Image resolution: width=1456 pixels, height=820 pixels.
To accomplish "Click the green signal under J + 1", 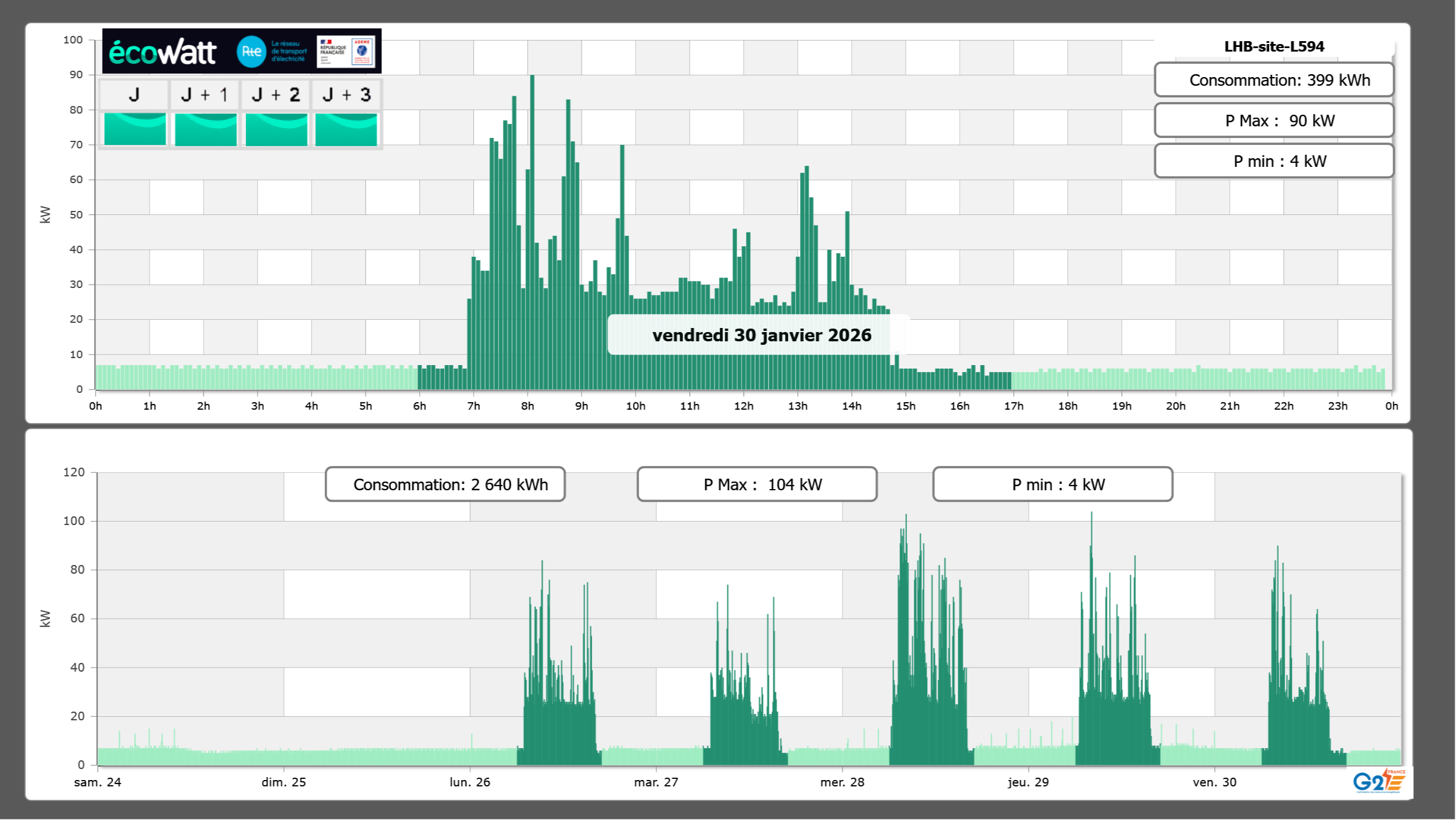I will point(205,129).
